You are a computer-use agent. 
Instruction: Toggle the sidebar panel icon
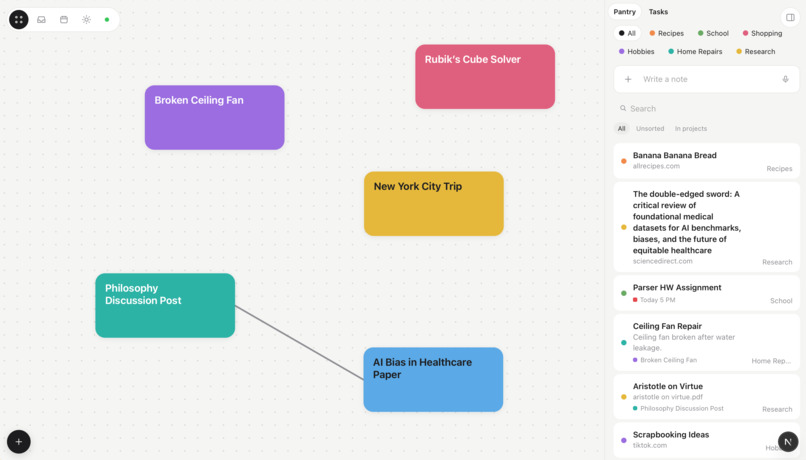pos(790,17)
